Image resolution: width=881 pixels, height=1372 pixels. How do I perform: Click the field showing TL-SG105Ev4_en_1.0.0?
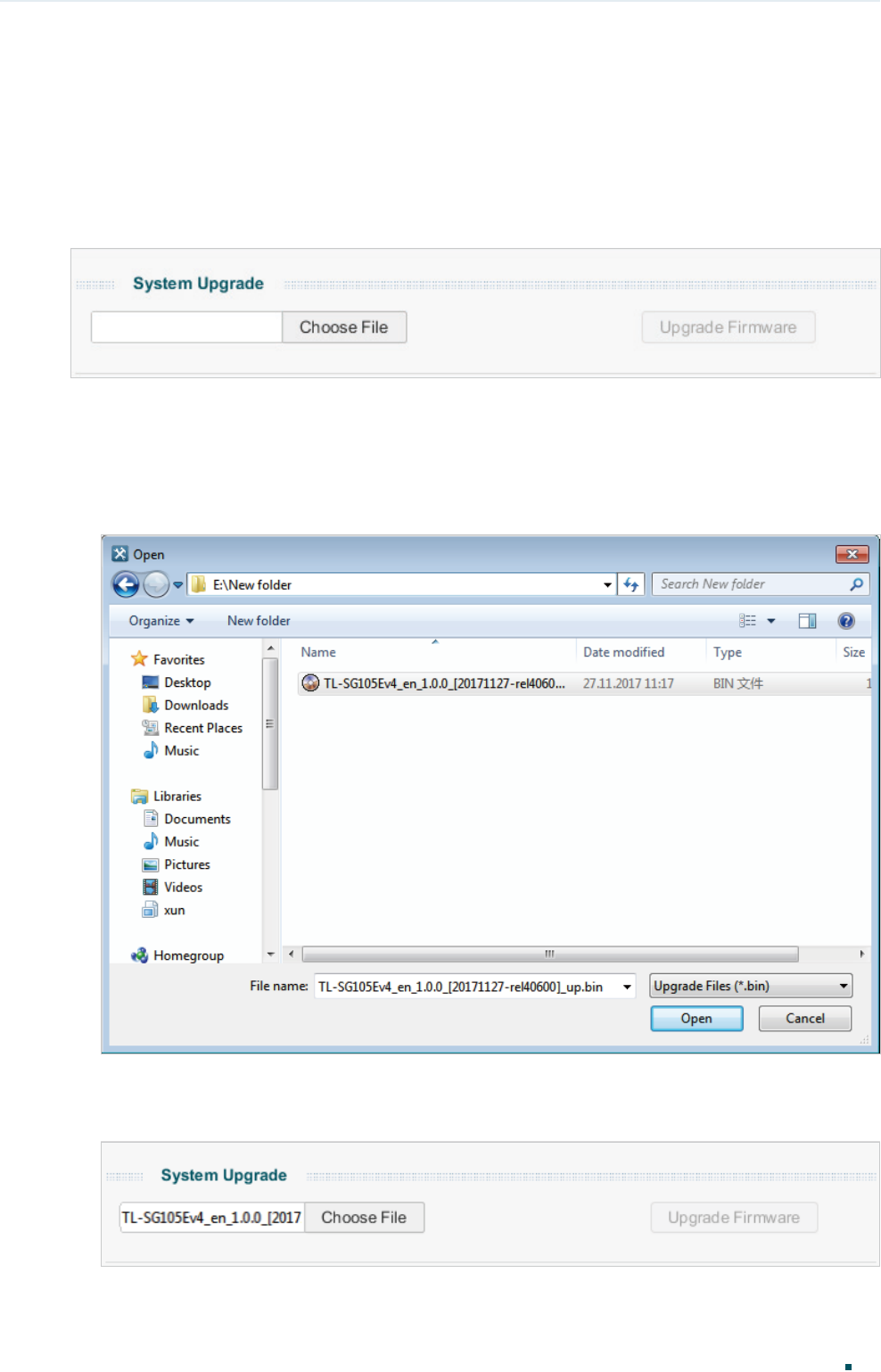[212, 1218]
